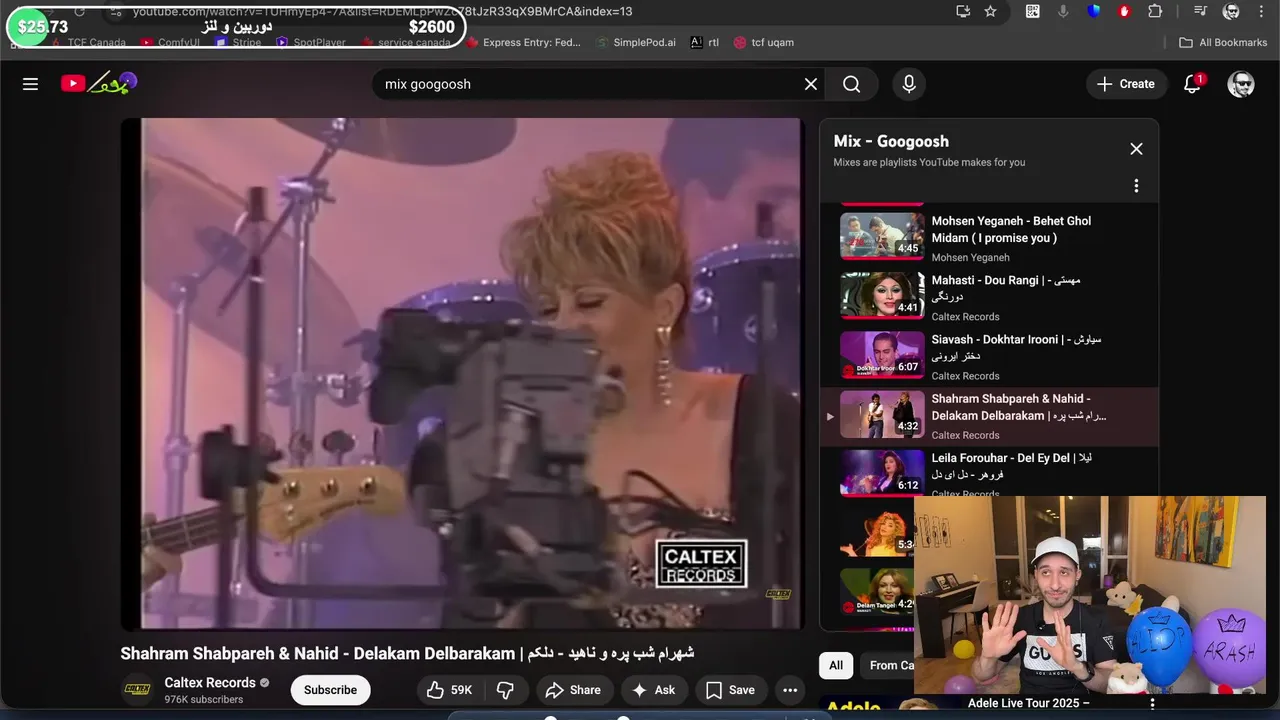Start voice search with the microphone

pyautogui.click(x=909, y=84)
